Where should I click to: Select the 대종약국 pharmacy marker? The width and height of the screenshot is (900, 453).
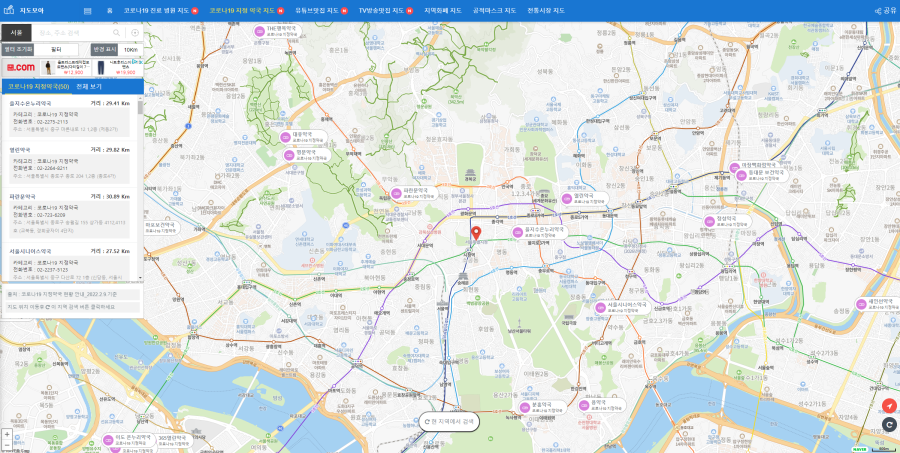pyautogui.click(x=304, y=137)
